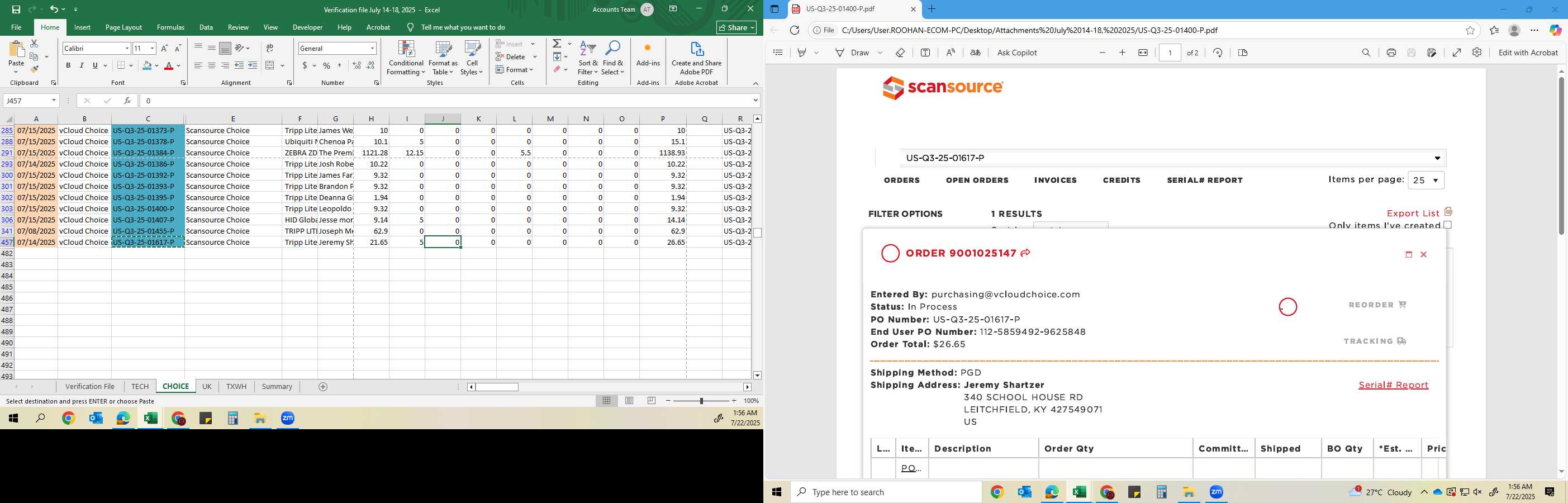
Task: Click the Erase tool in PDF toolbar
Action: pos(900,53)
